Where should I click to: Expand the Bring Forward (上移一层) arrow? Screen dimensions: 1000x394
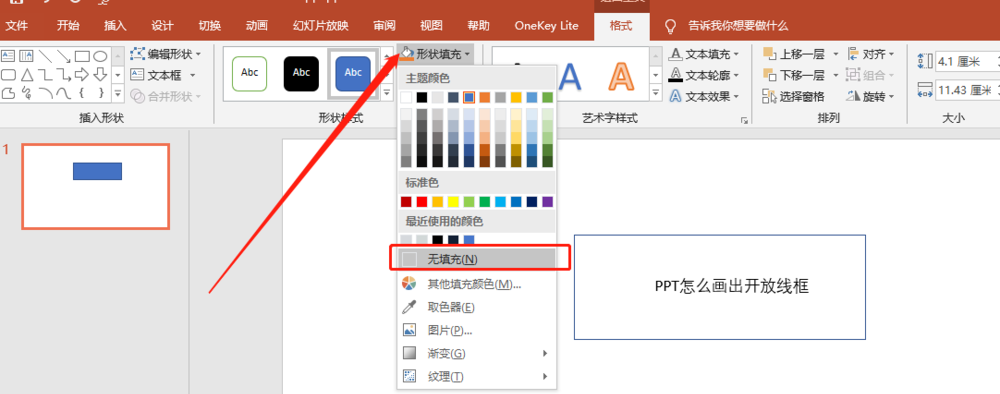tap(835, 54)
